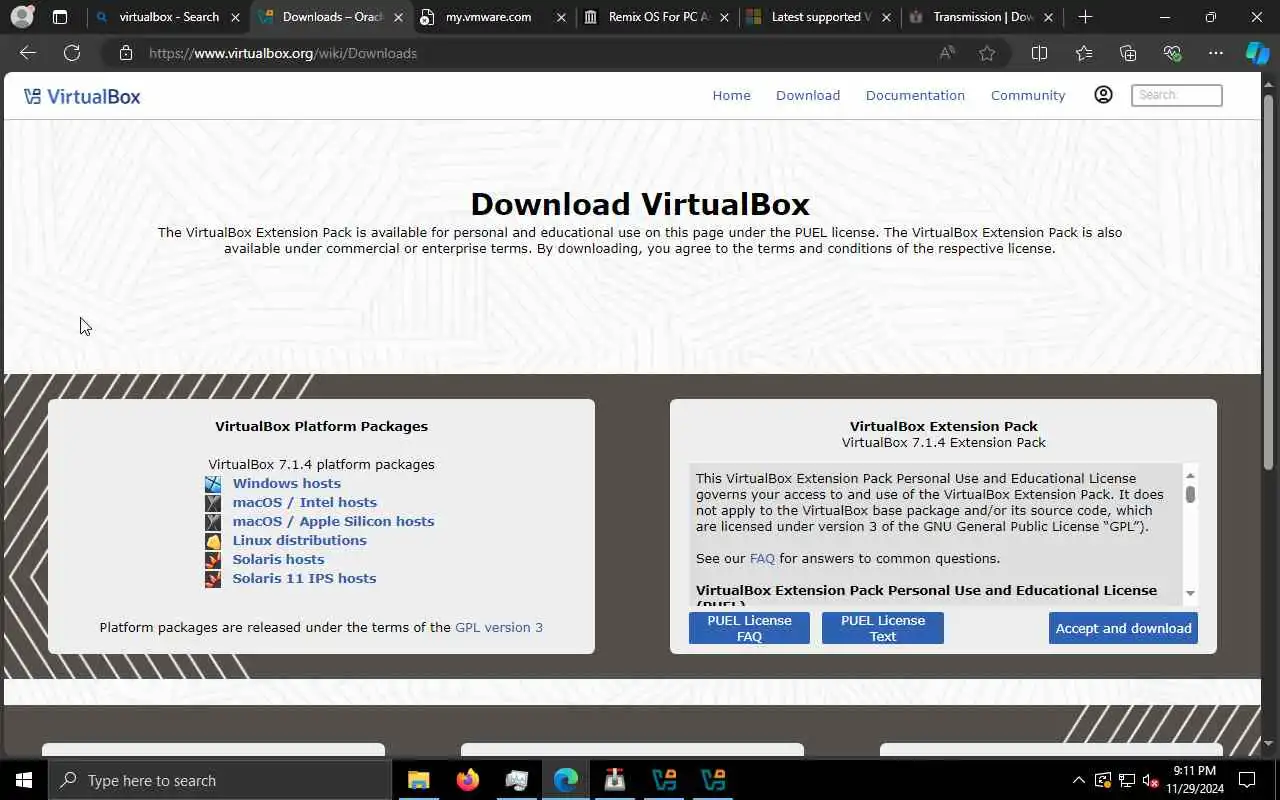1280x800 pixels.
Task: Open the network icon in system tray
Action: coord(1127,781)
